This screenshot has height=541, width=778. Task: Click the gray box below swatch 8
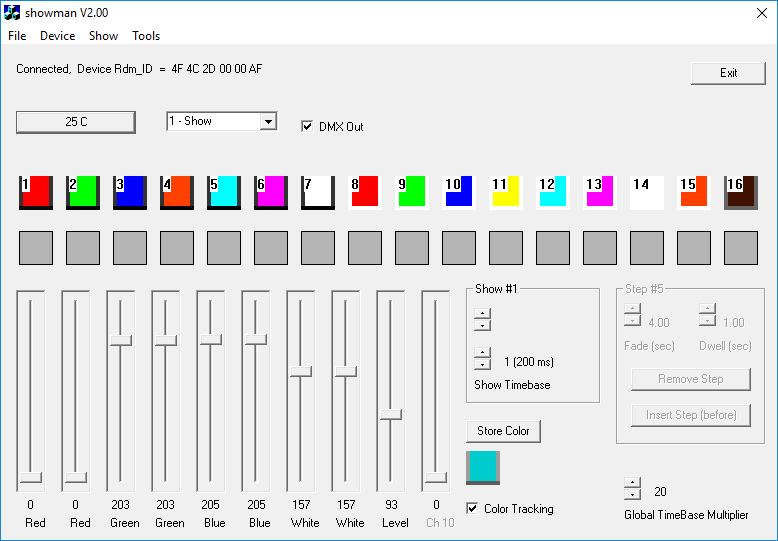(365, 248)
